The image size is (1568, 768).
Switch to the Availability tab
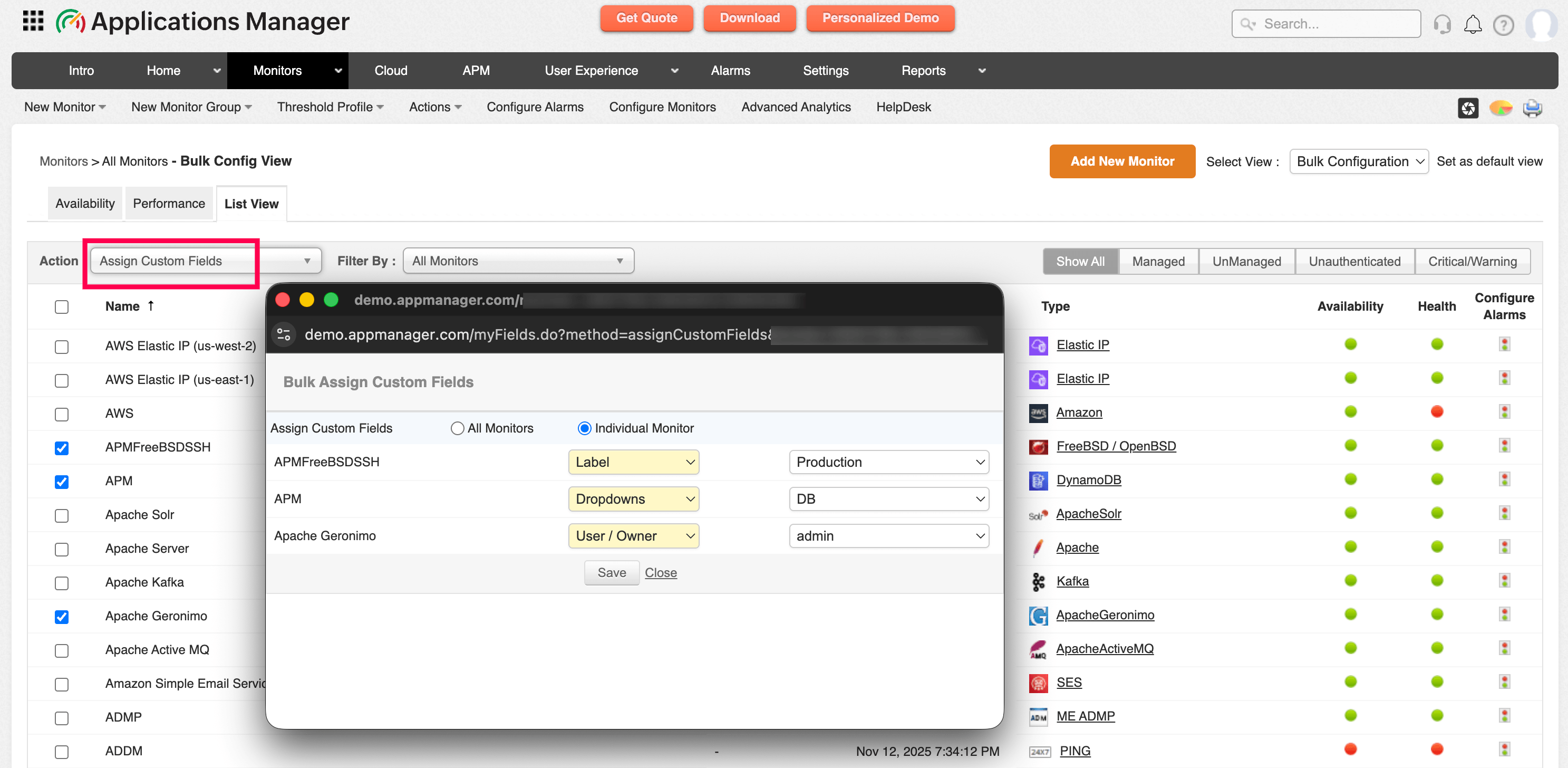point(85,204)
